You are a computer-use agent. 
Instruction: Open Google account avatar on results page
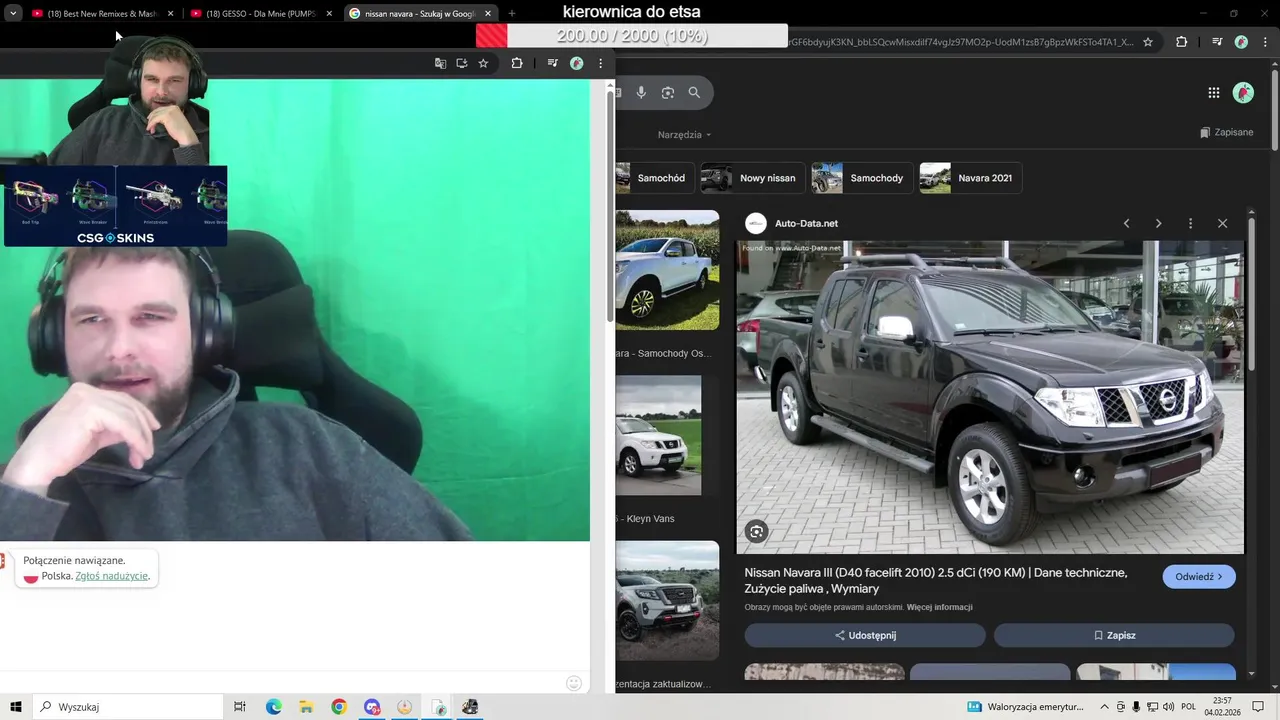pyautogui.click(x=1243, y=93)
